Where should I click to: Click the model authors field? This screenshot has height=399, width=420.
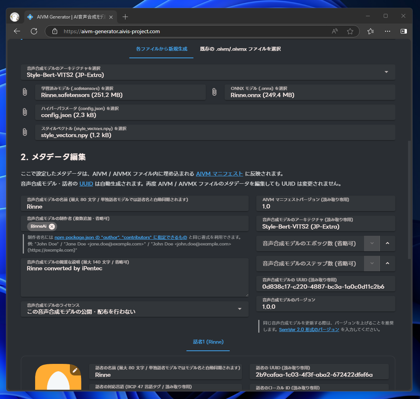(x=134, y=223)
